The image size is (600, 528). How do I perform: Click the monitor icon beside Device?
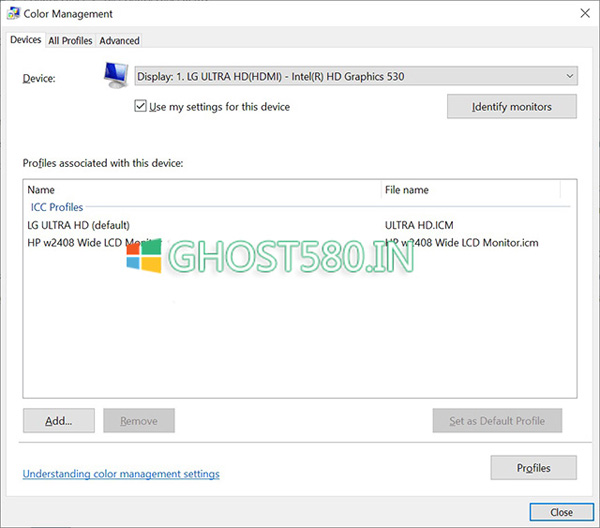116,75
